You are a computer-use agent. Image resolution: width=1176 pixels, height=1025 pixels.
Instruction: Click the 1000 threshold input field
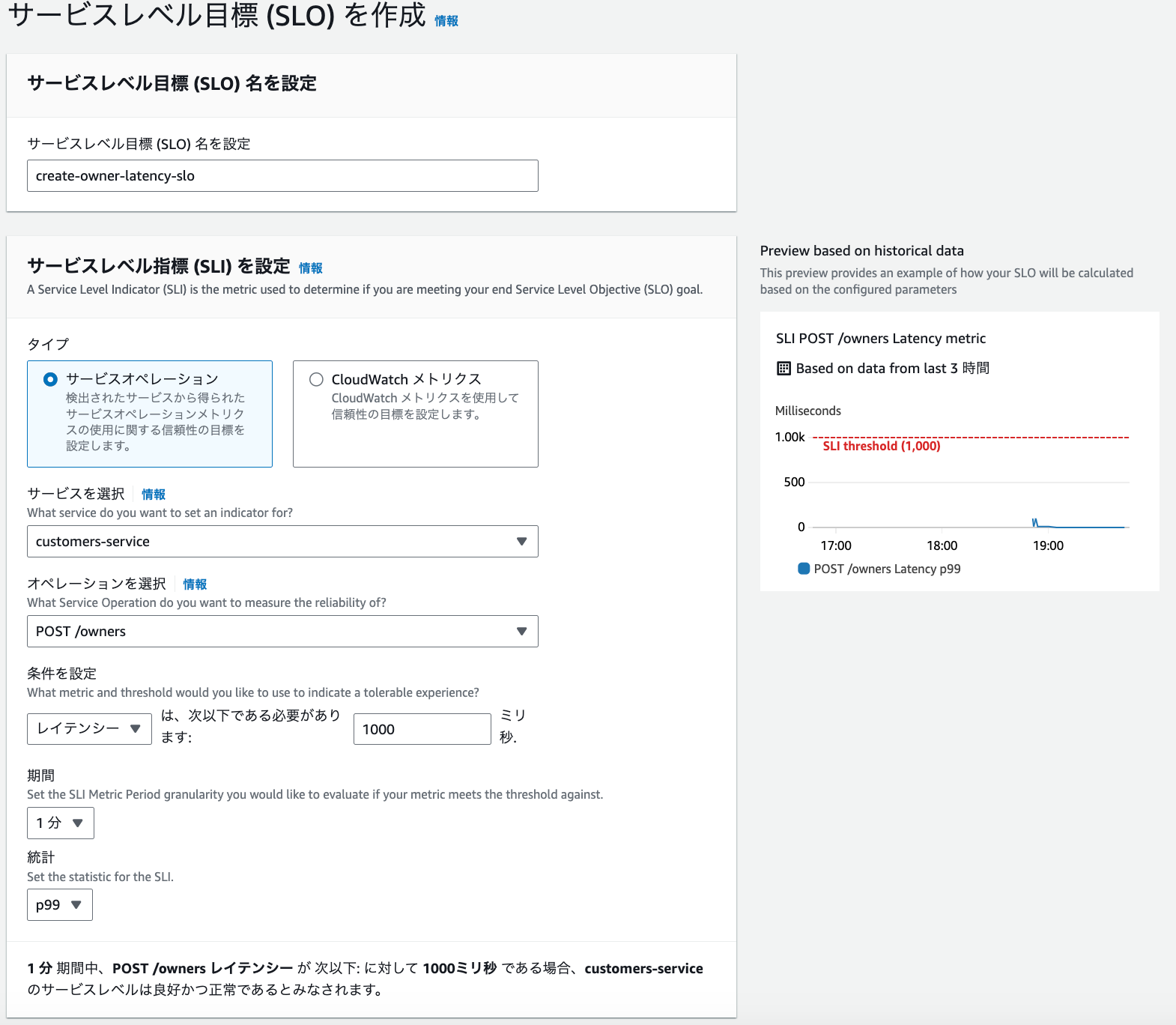[422, 729]
